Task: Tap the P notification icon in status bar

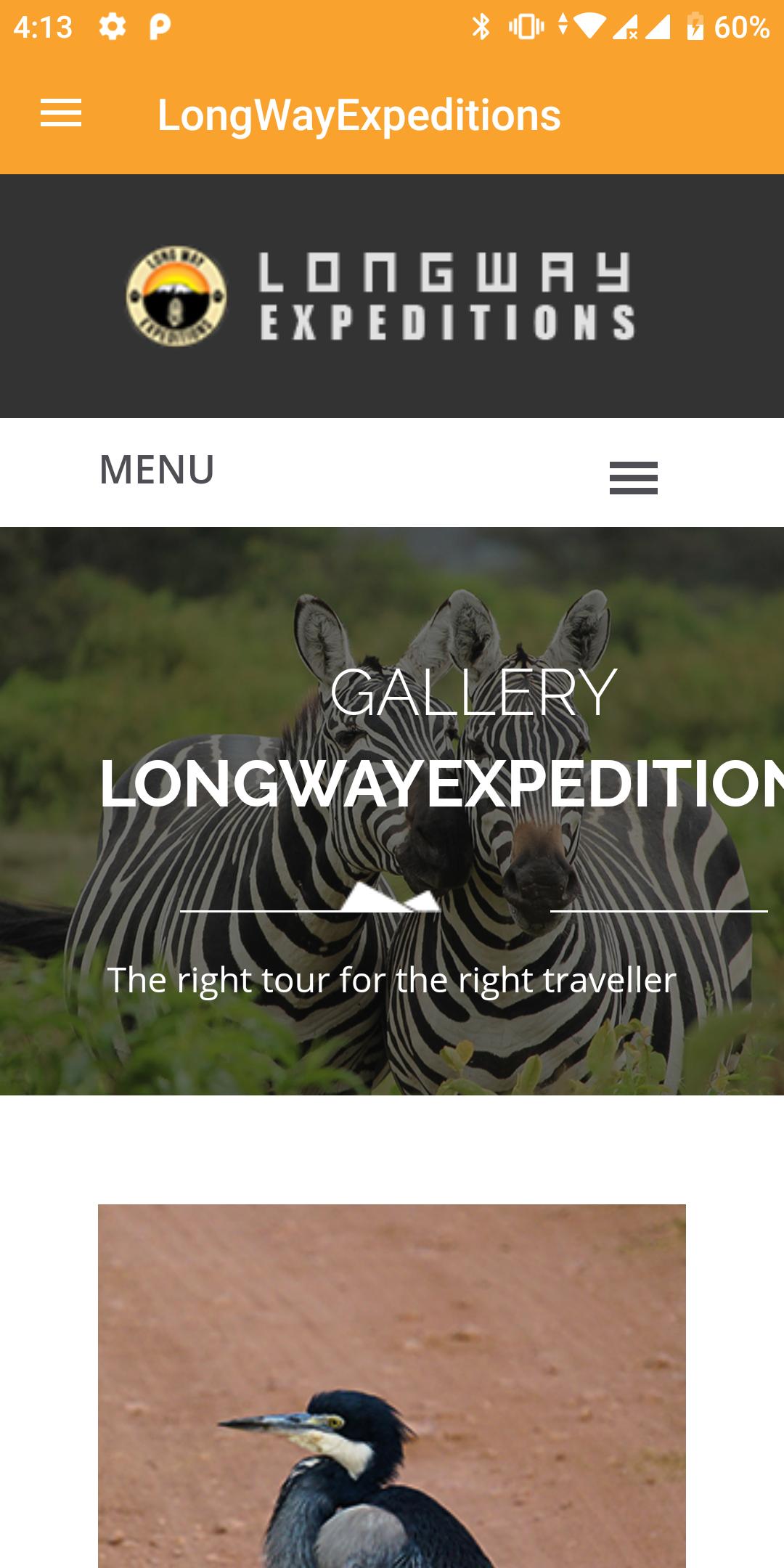Action: tap(160, 27)
